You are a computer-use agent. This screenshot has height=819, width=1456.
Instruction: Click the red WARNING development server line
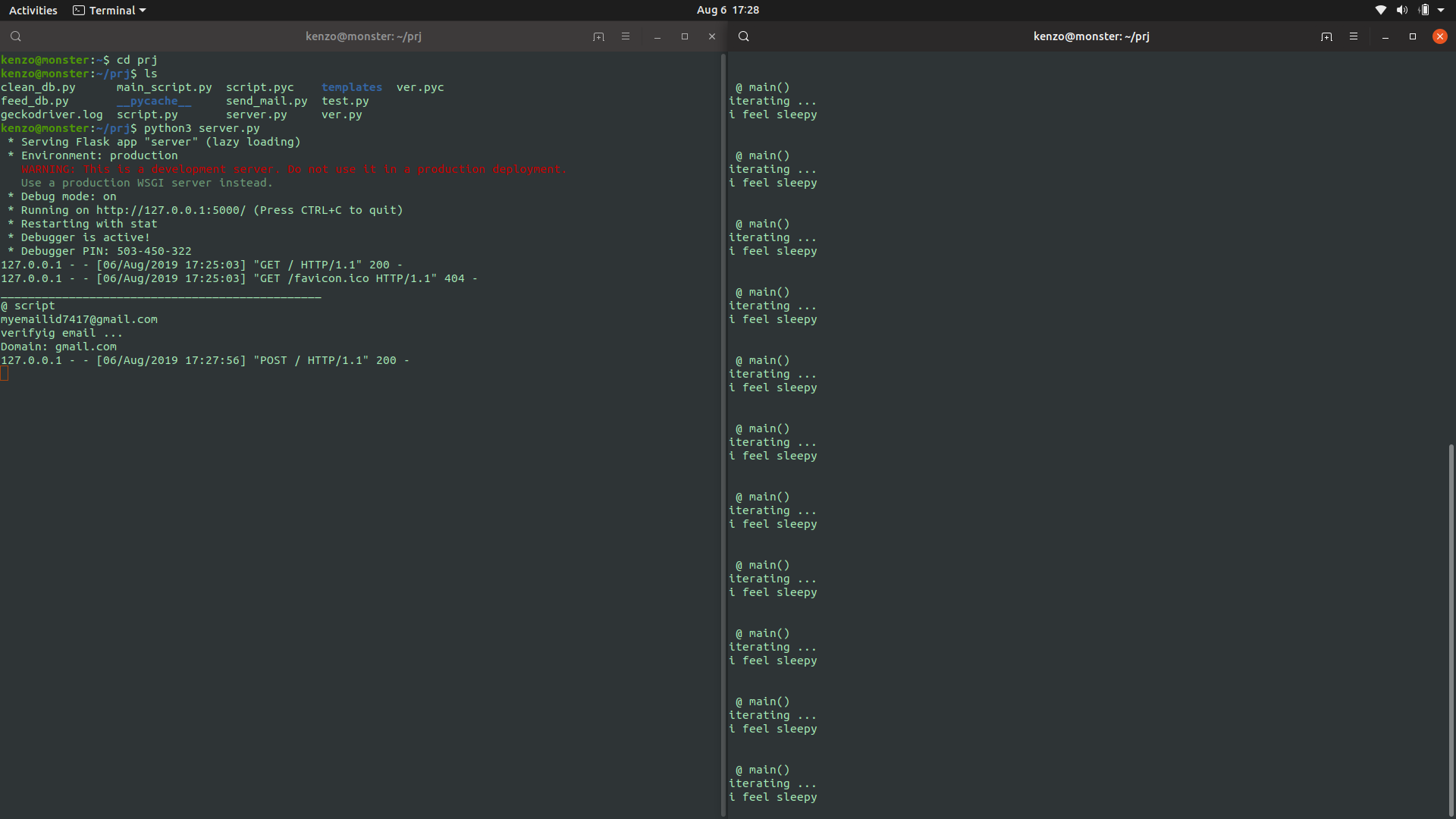294,169
